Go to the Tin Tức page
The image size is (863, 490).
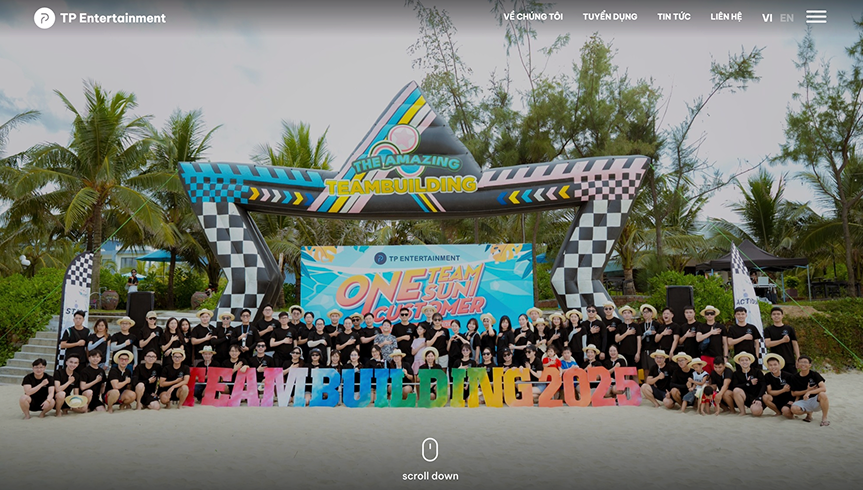674,17
